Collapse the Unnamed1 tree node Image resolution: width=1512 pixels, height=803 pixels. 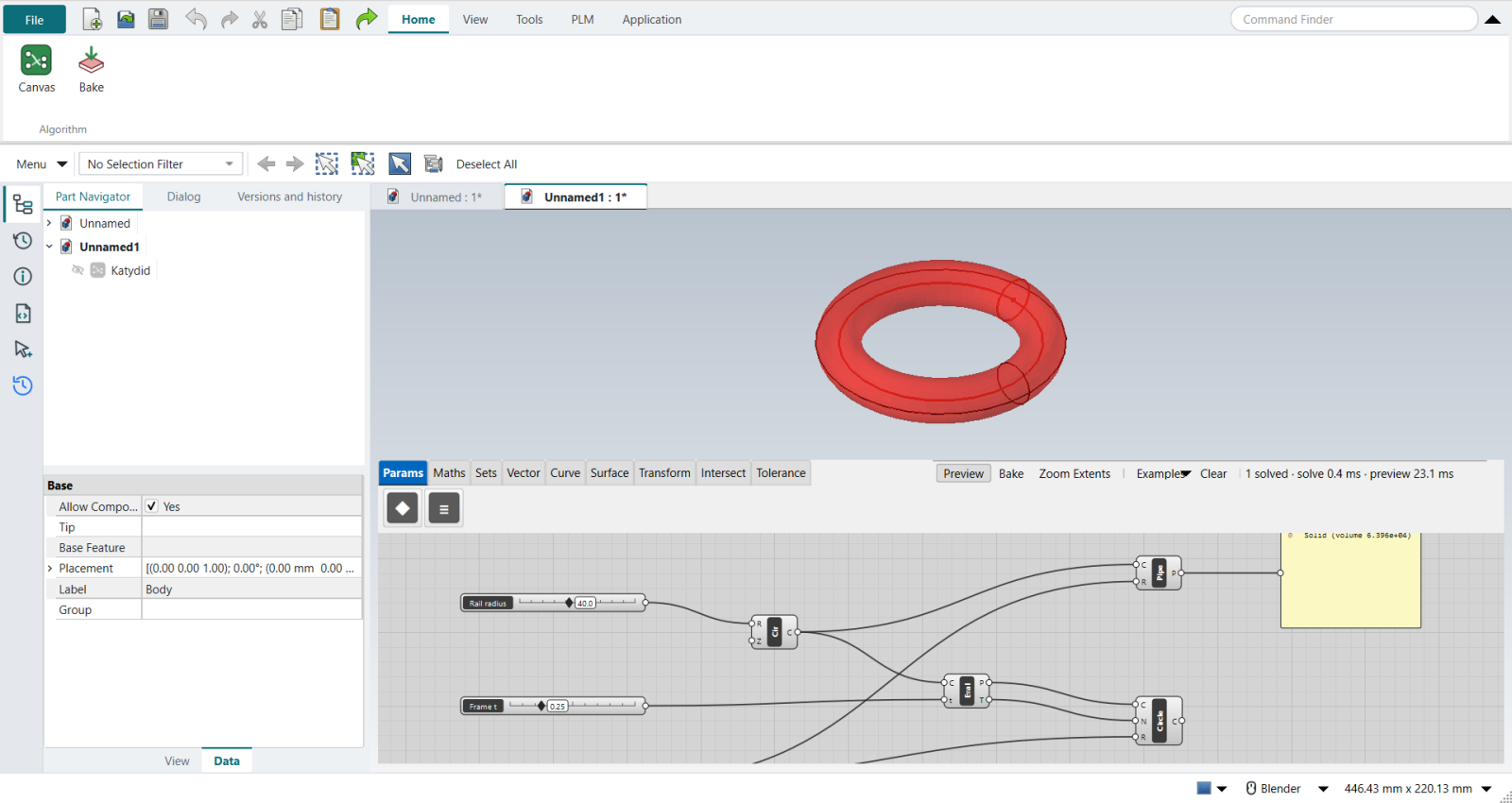click(x=49, y=247)
